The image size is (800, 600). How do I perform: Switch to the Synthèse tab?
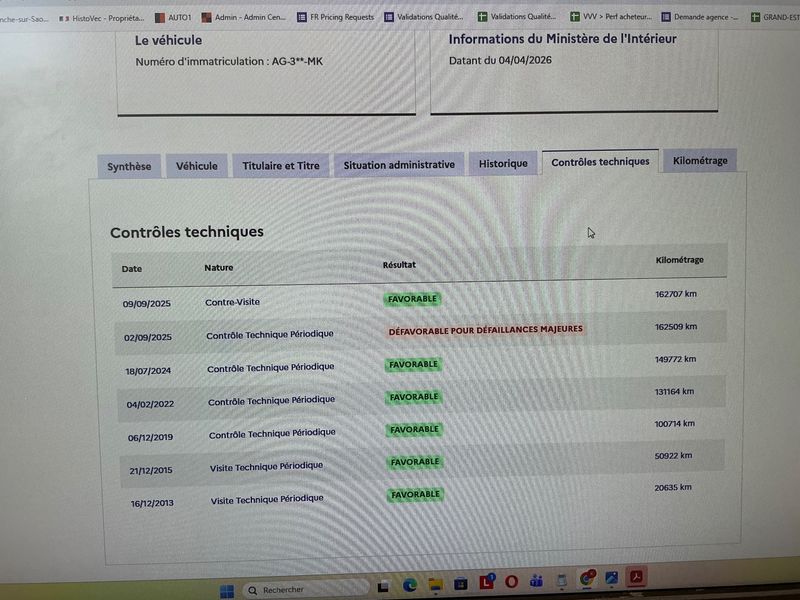[x=129, y=166]
